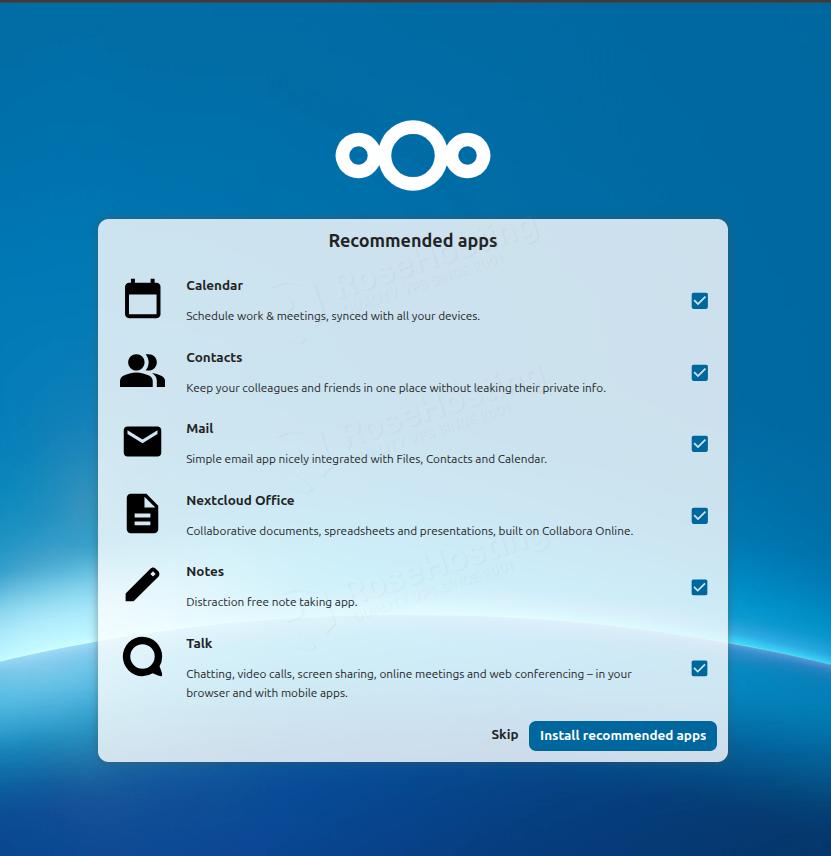The width and height of the screenshot is (831, 856).
Task: Click 'Chatting, video calls, screen sharing' description
Action: pos(408,683)
